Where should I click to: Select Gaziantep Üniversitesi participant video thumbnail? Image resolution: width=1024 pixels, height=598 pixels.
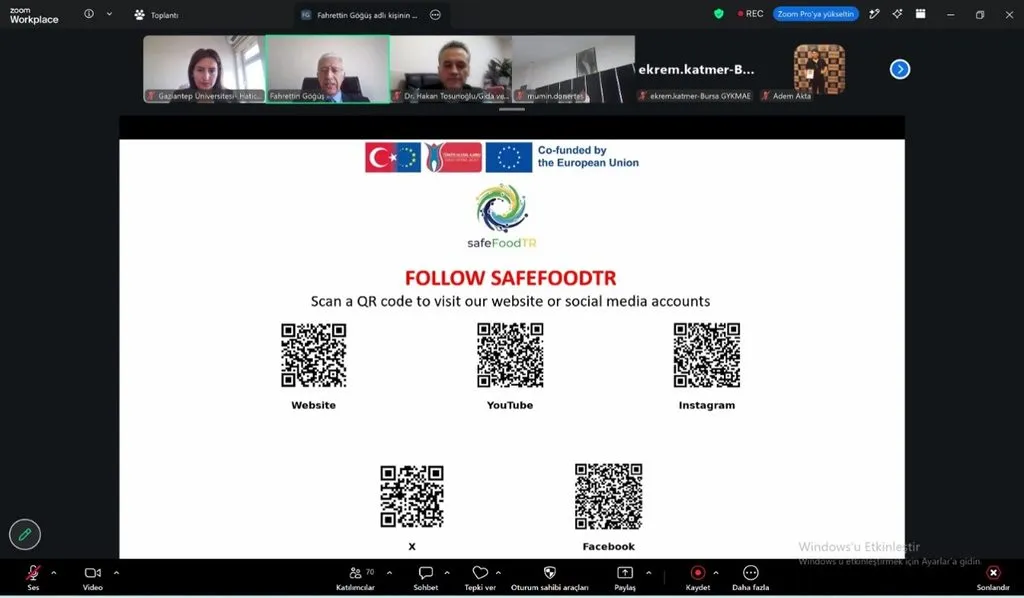pyautogui.click(x=204, y=69)
